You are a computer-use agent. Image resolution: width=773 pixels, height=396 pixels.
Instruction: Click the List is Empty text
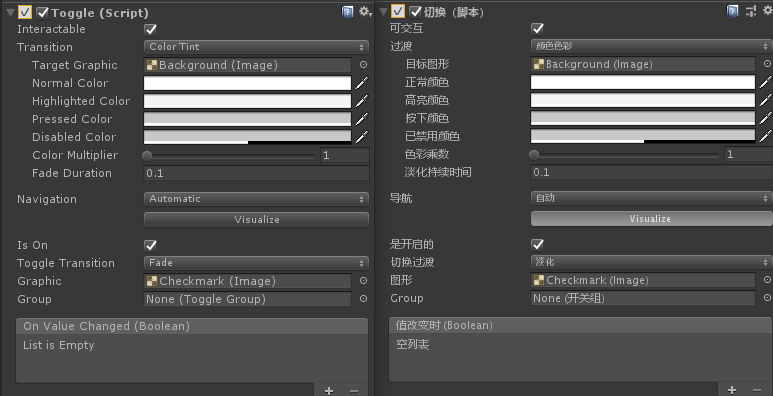click(x=59, y=345)
